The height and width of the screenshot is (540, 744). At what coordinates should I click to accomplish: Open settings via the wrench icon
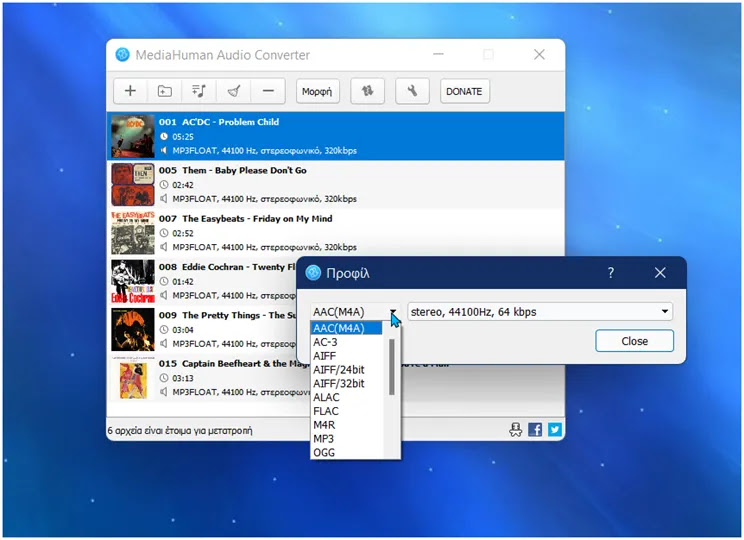[412, 91]
